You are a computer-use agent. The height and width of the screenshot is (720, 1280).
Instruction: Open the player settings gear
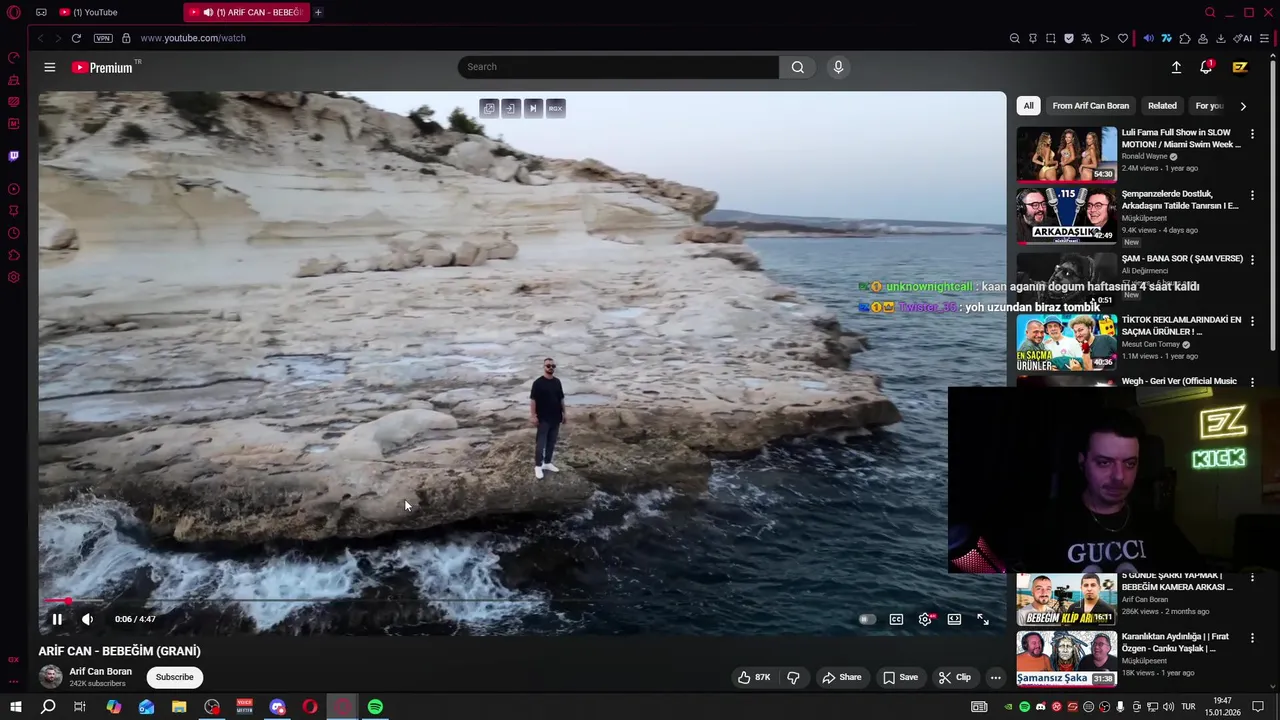(926, 619)
